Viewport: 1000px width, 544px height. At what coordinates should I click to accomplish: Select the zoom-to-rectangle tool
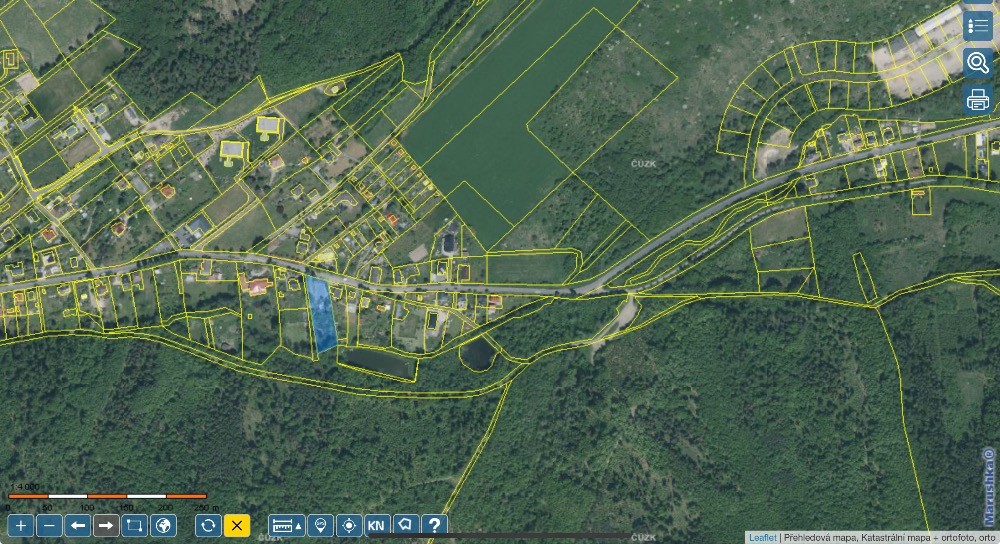(x=135, y=526)
